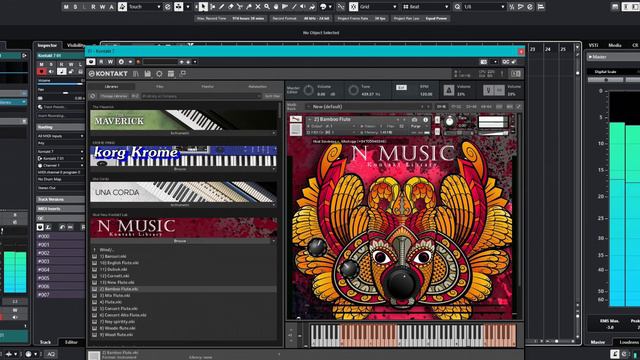Select the Erase tool in Cubase toolbar
This screenshot has height=360, width=640.
(x=231, y=7)
